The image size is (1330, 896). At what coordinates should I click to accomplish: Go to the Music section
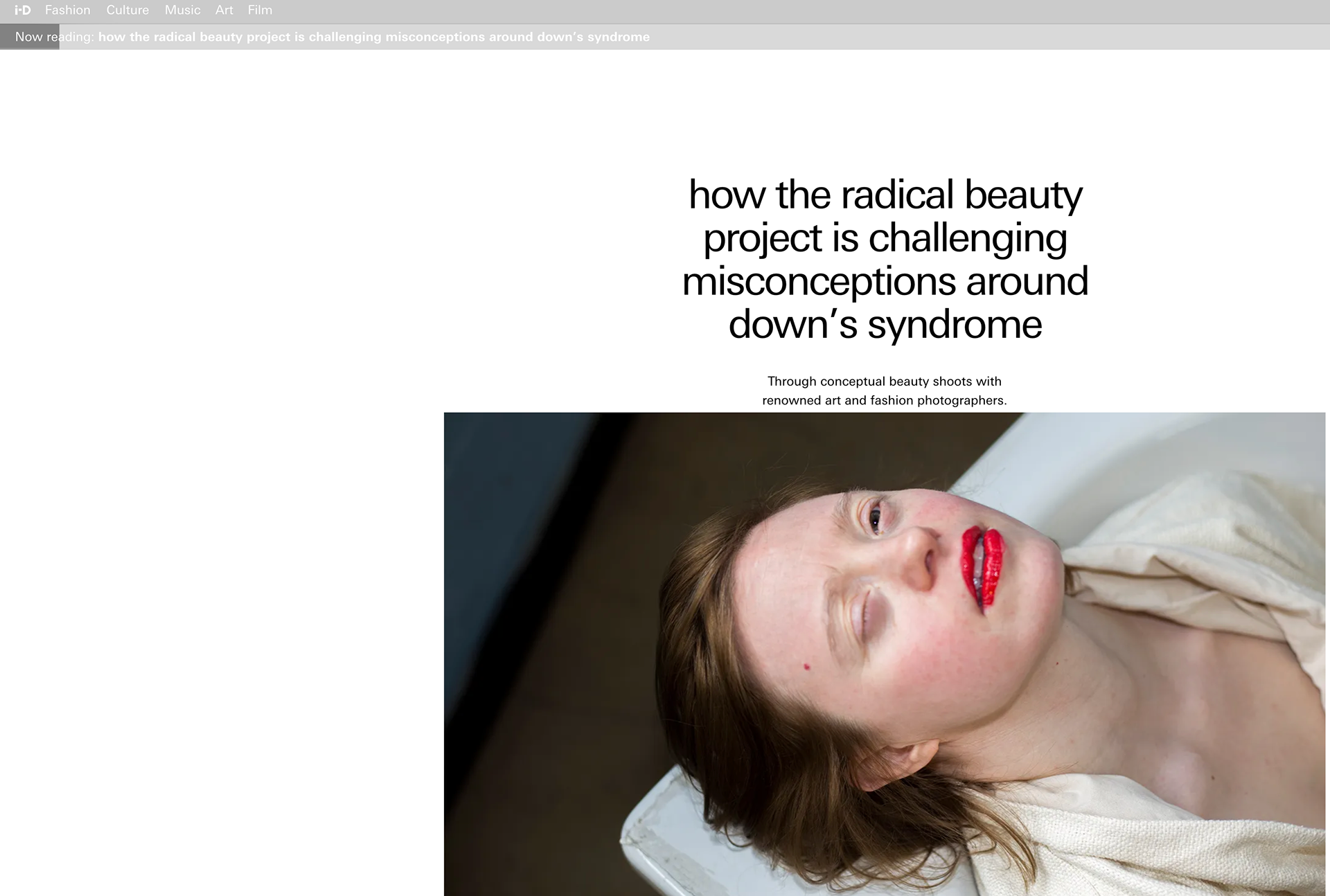(x=182, y=10)
